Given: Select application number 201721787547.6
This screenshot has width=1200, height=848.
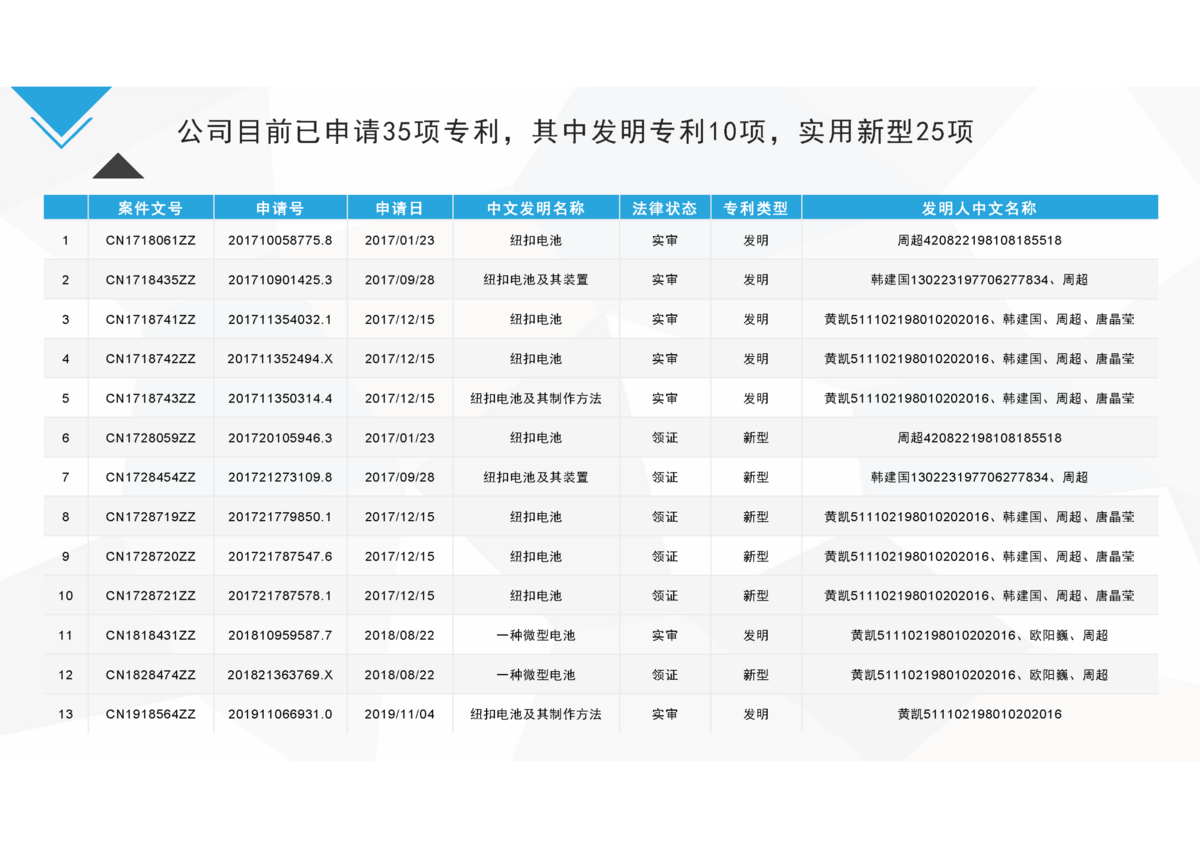Looking at the screenshot, I should tap(280, 557).
